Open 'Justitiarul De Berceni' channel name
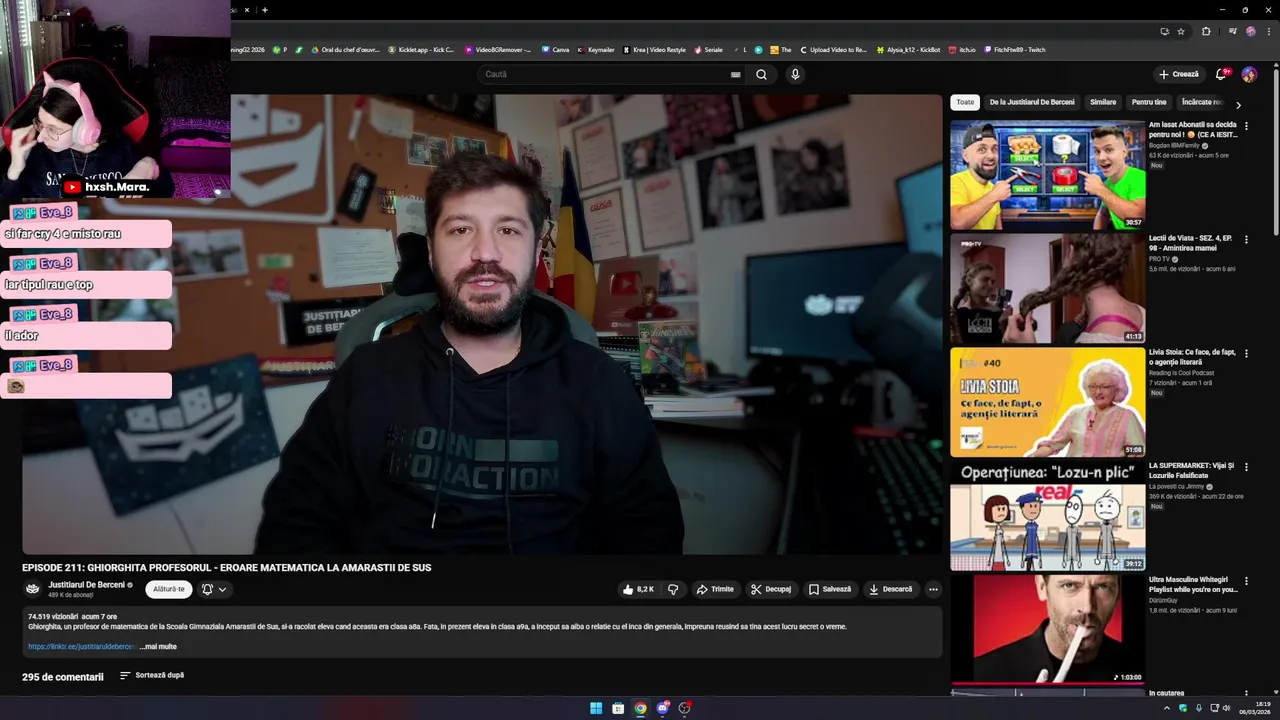 click(87, 584)
